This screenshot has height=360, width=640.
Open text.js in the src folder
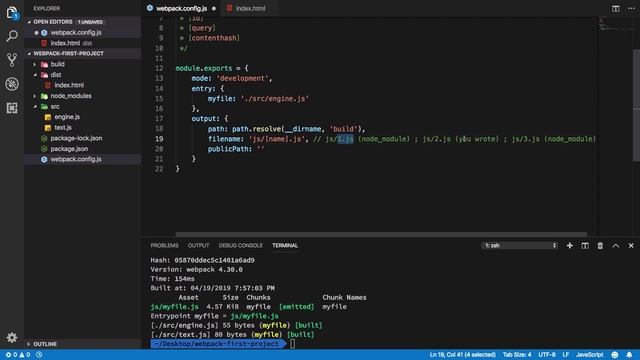(x=83, y=128)
